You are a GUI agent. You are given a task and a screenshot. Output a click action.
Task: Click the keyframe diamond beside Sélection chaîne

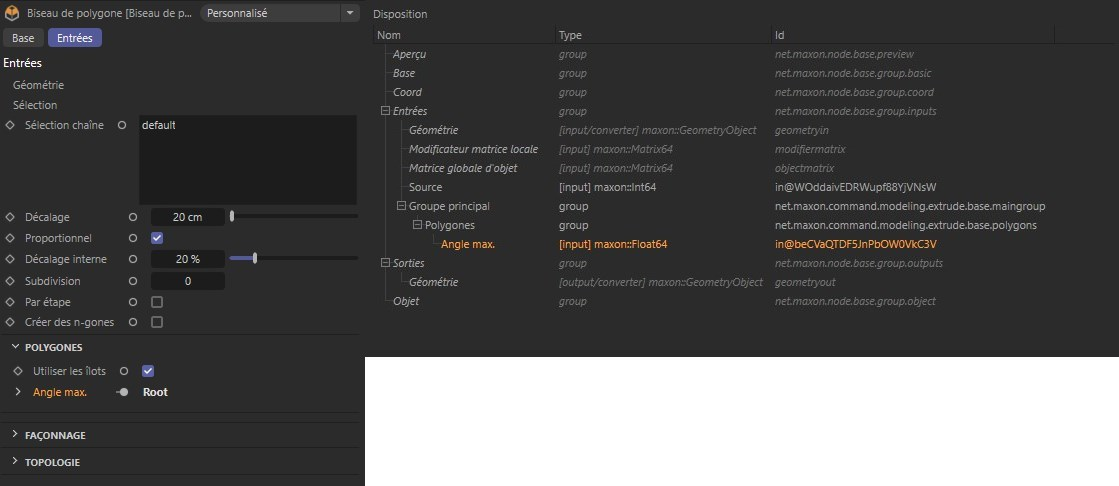(x=10, y=125)
